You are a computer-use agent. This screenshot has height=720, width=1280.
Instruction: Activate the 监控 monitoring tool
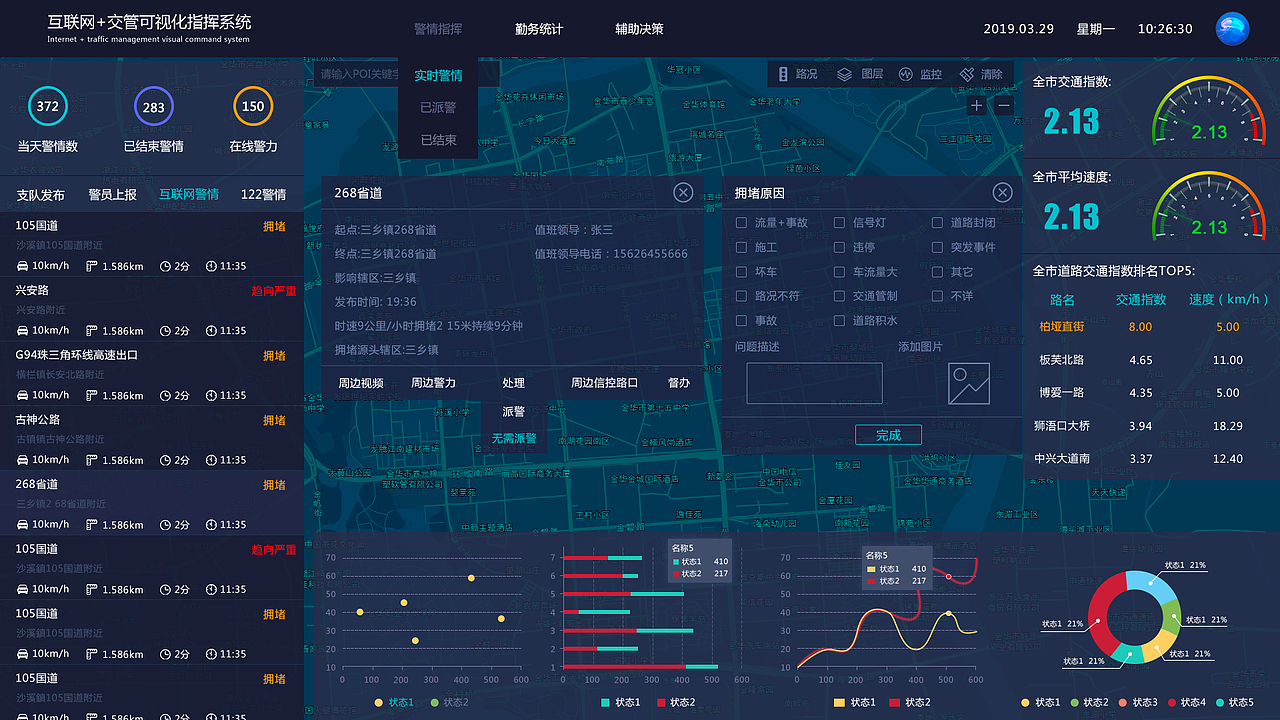pyautogui.click(x=922, y=74)
